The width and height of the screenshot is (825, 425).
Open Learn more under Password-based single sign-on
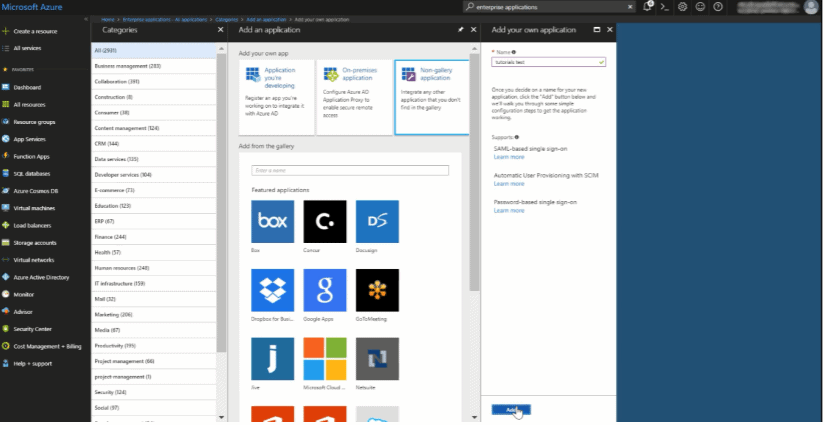tap(509, 210)
